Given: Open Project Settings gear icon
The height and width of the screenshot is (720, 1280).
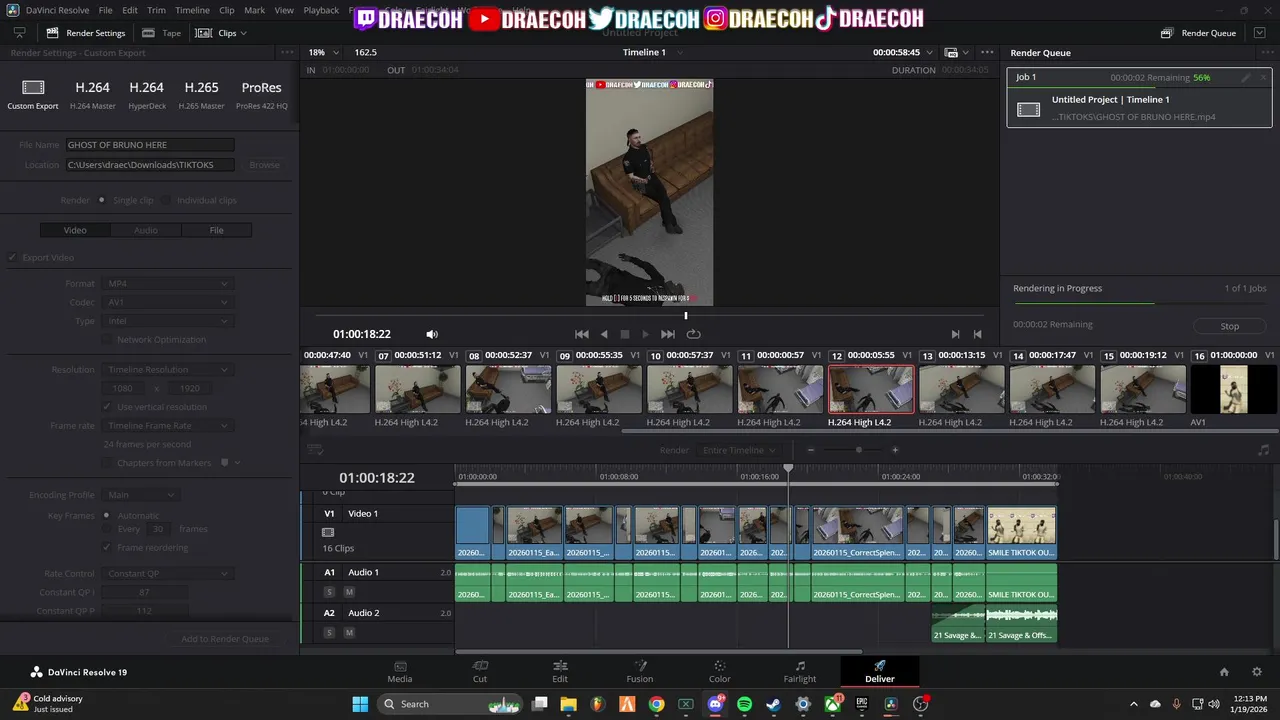Looking at the screenshot, I should coord(1257,672).
